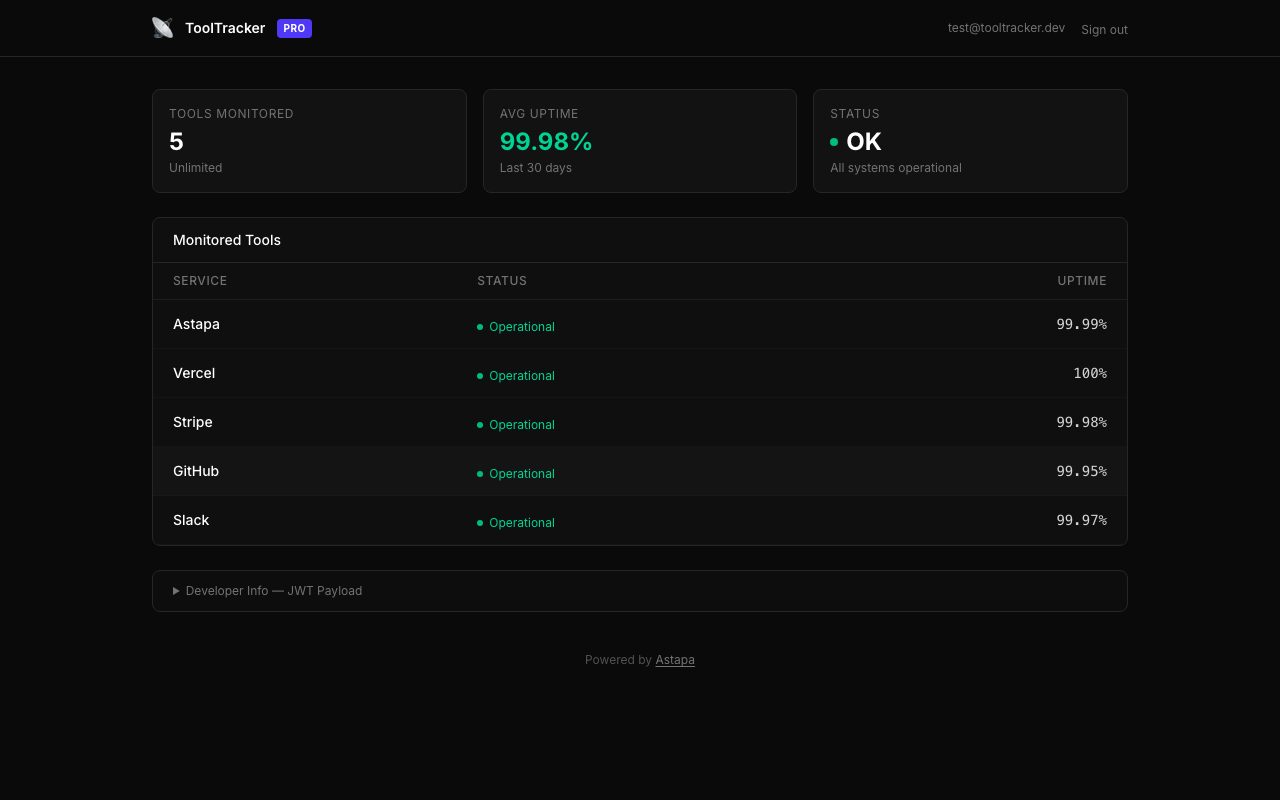Click Stripe's operational status dot

[480, 425]
